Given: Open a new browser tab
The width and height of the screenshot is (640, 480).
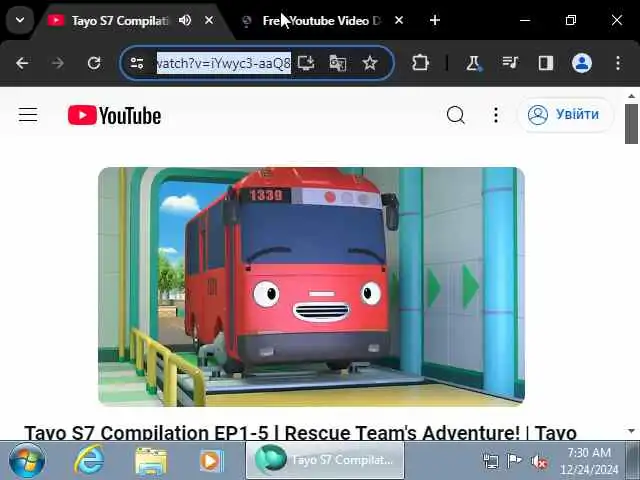Looking at the screenshot, I should 435,20.
